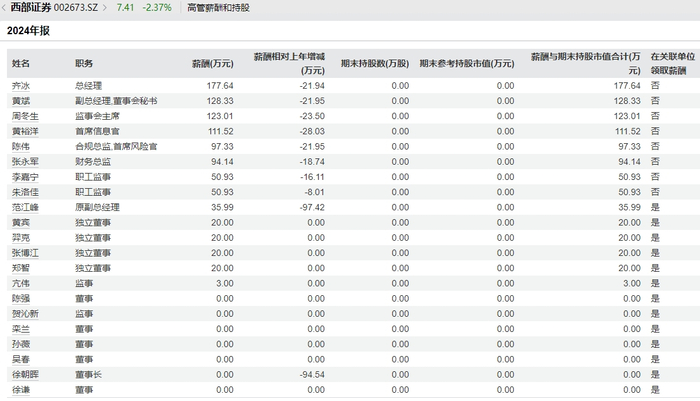This screenshot has height=401, width=700.
Task: Open 陈伟's name link
Action: 21,146
